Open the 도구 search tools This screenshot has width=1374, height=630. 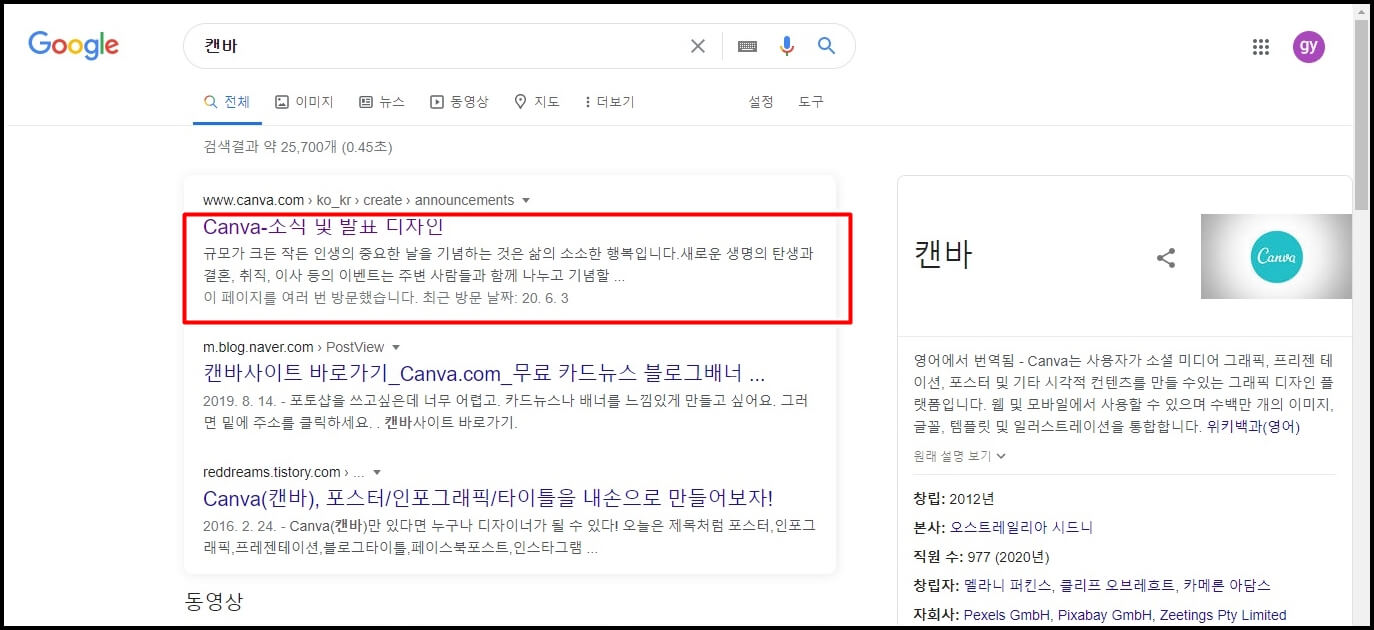point(811,102)
